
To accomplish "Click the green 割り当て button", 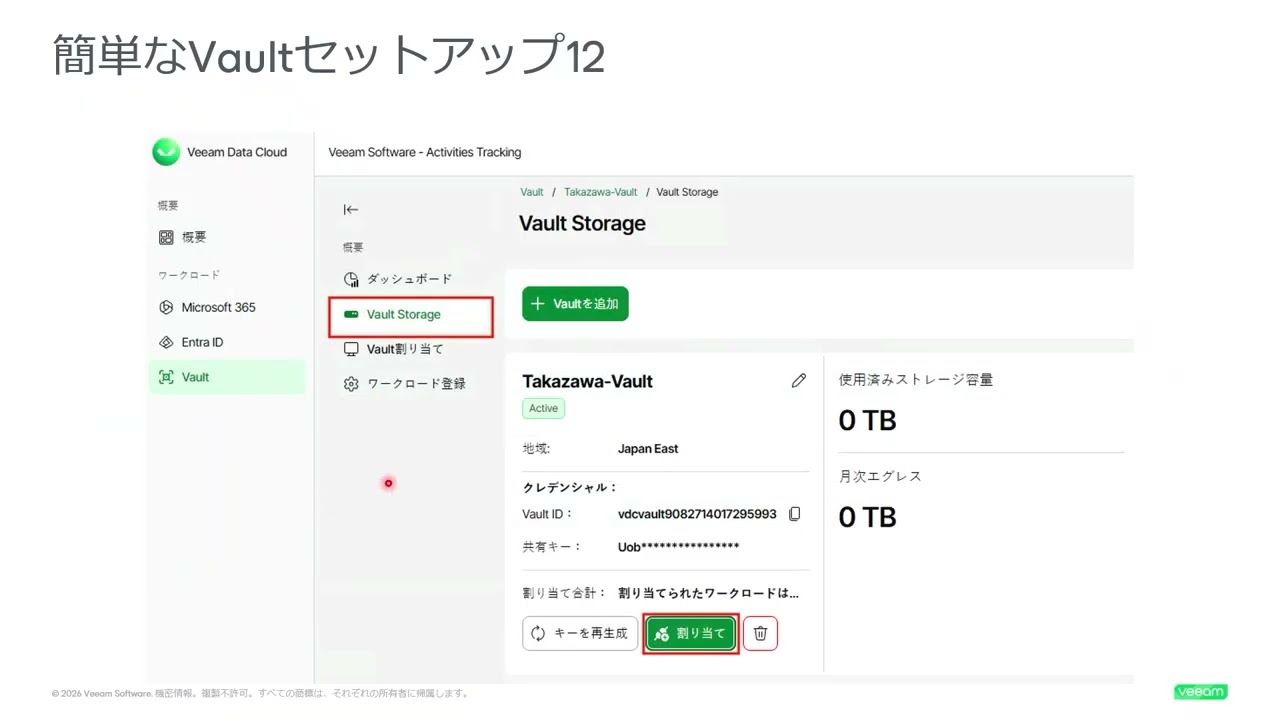I will 691,633.
